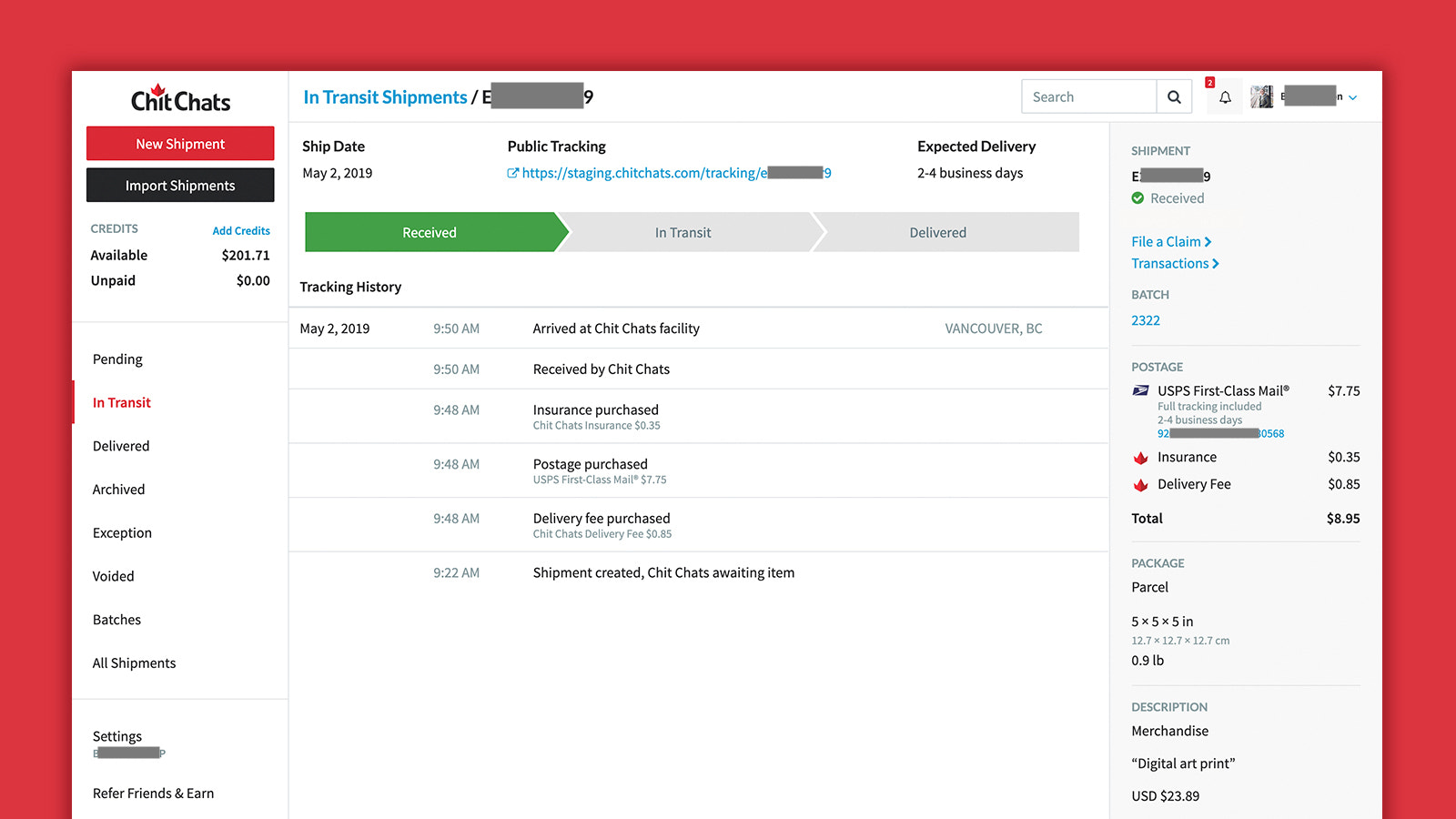Click the Chit Chats logo
Image resolution: width=1456 pixels, height=819 pixels.
tap(180, 98)
